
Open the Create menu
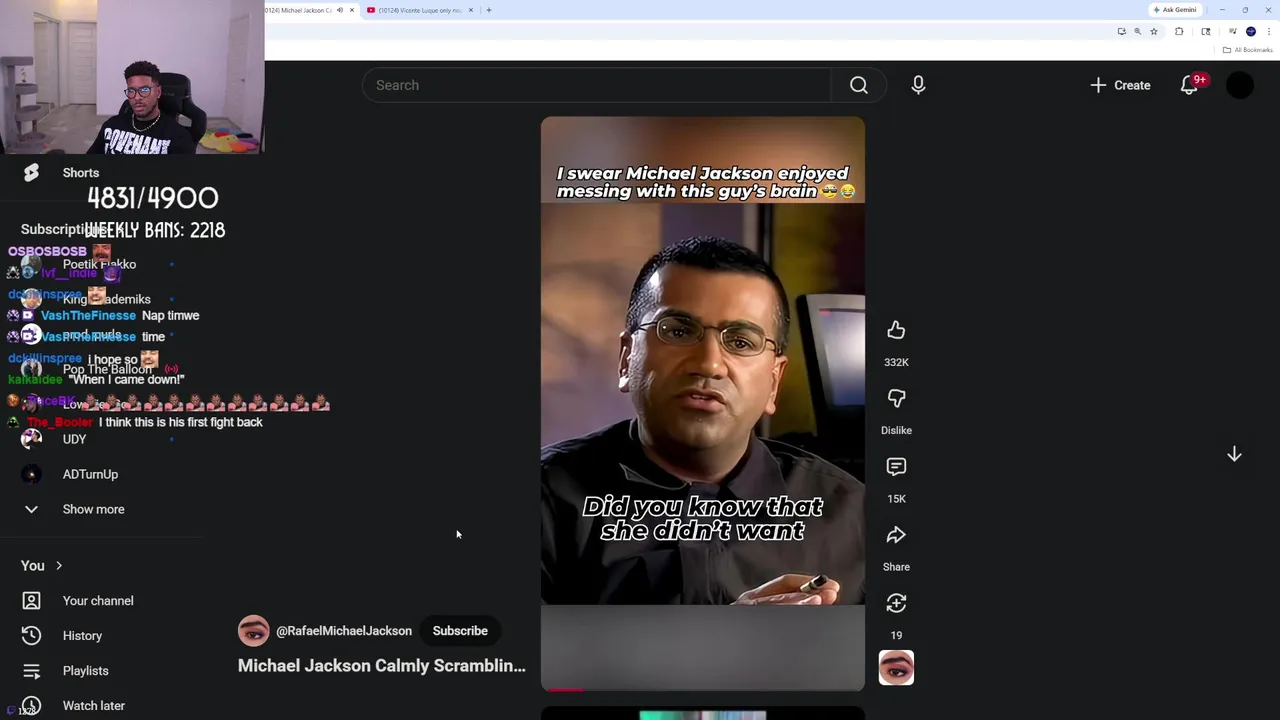pos(1120,85)
